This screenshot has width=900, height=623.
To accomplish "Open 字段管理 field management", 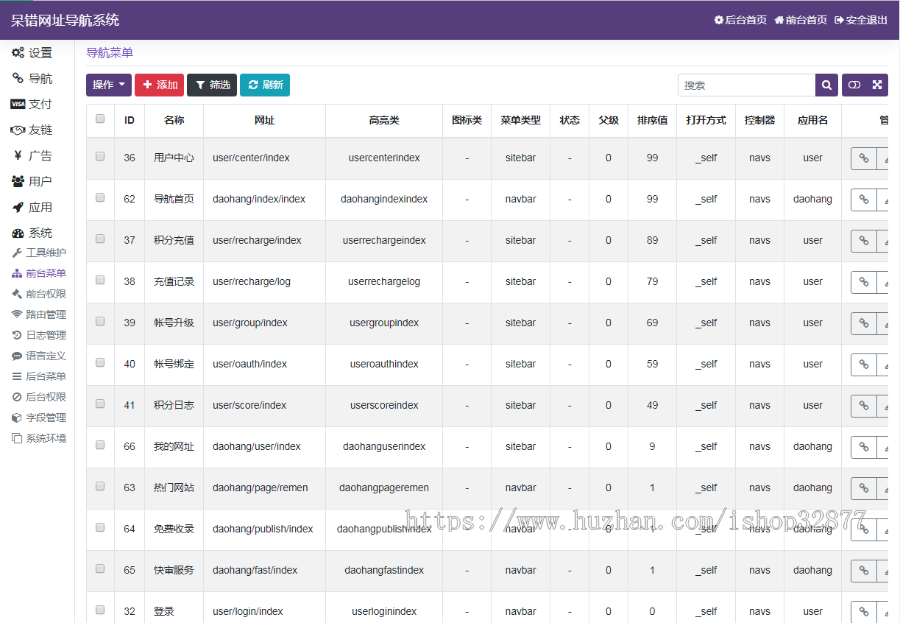I will [39, 417].
